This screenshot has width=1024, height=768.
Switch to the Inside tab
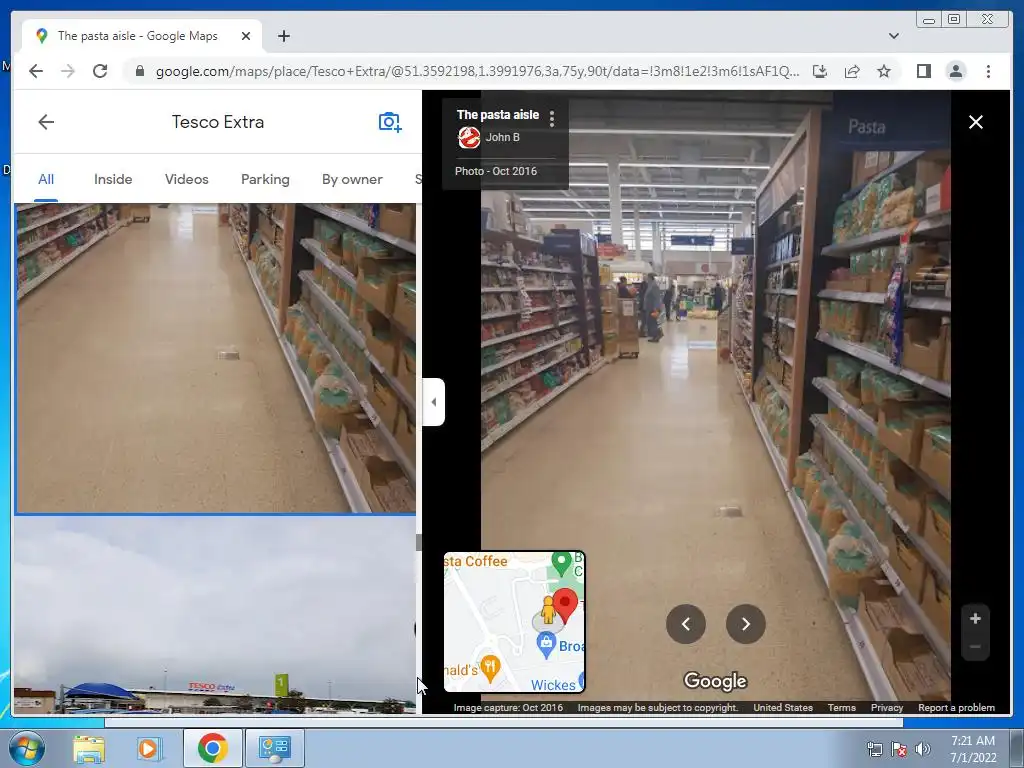[113, 180]
